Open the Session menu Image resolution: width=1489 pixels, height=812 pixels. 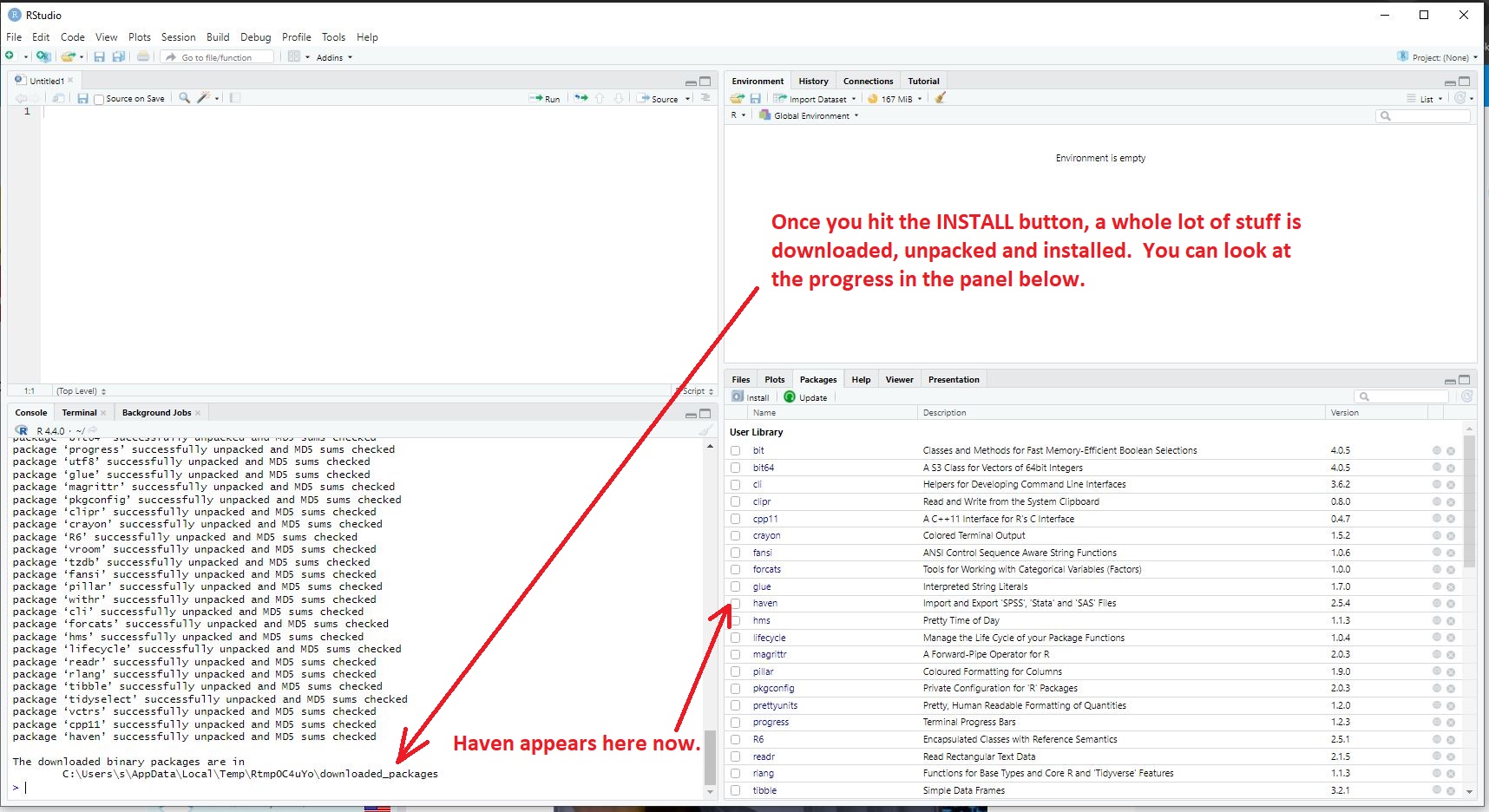(x=178, y=37)
